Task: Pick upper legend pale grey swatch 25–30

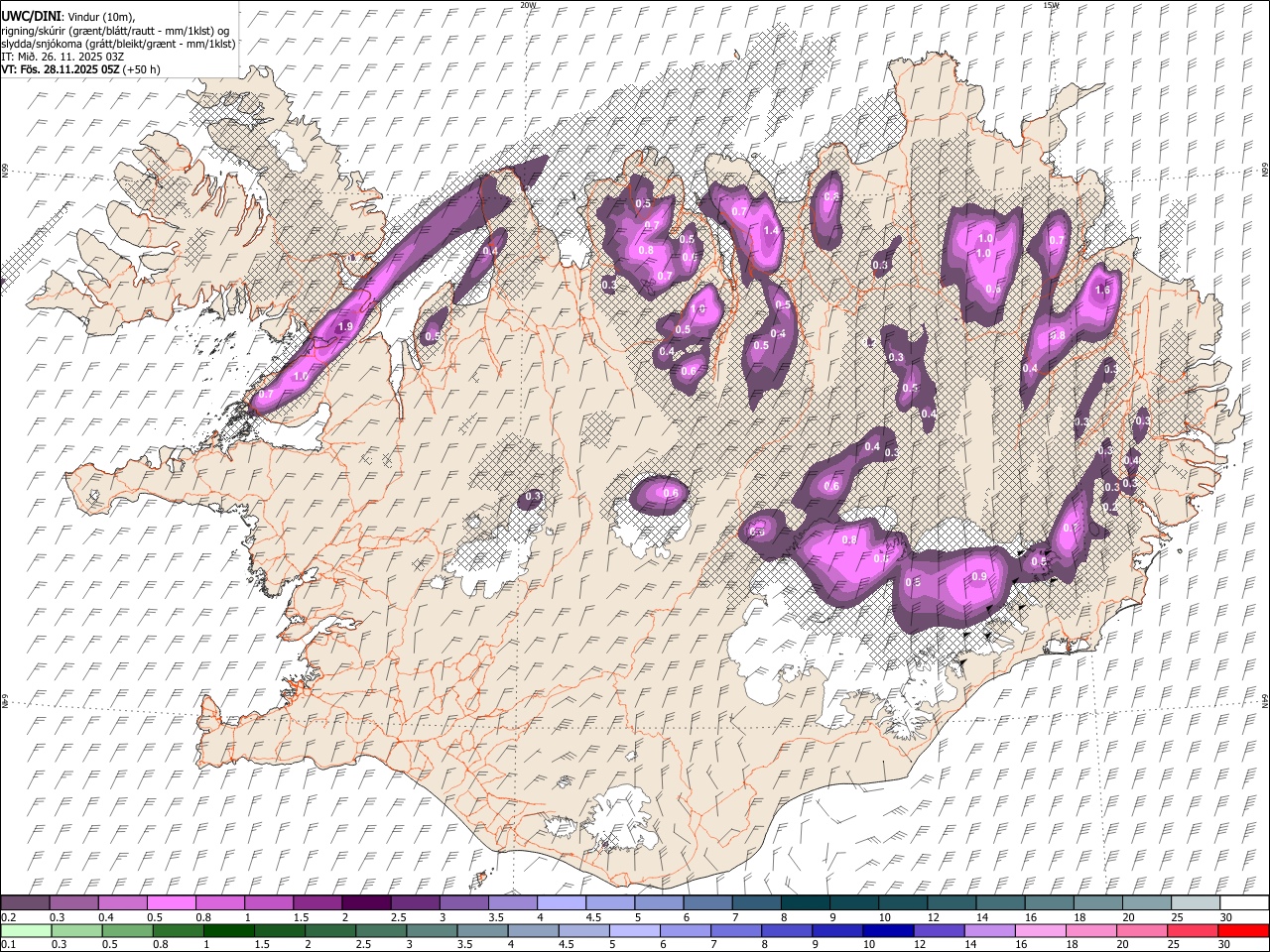Action: click(x=1195, y=903)
